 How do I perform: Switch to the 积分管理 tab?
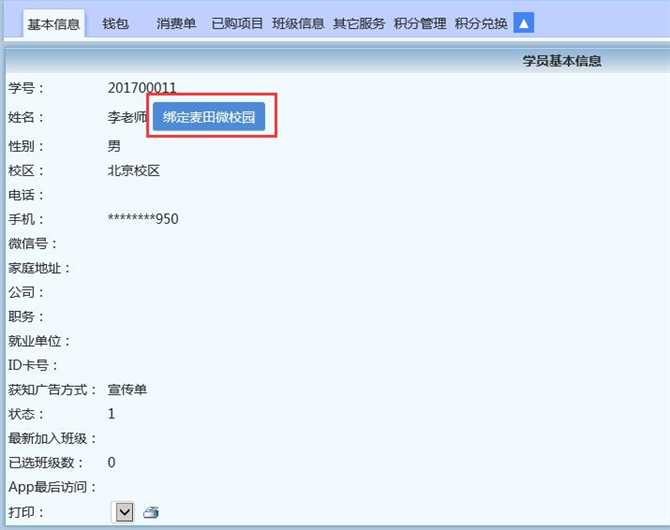click(420, 24)
